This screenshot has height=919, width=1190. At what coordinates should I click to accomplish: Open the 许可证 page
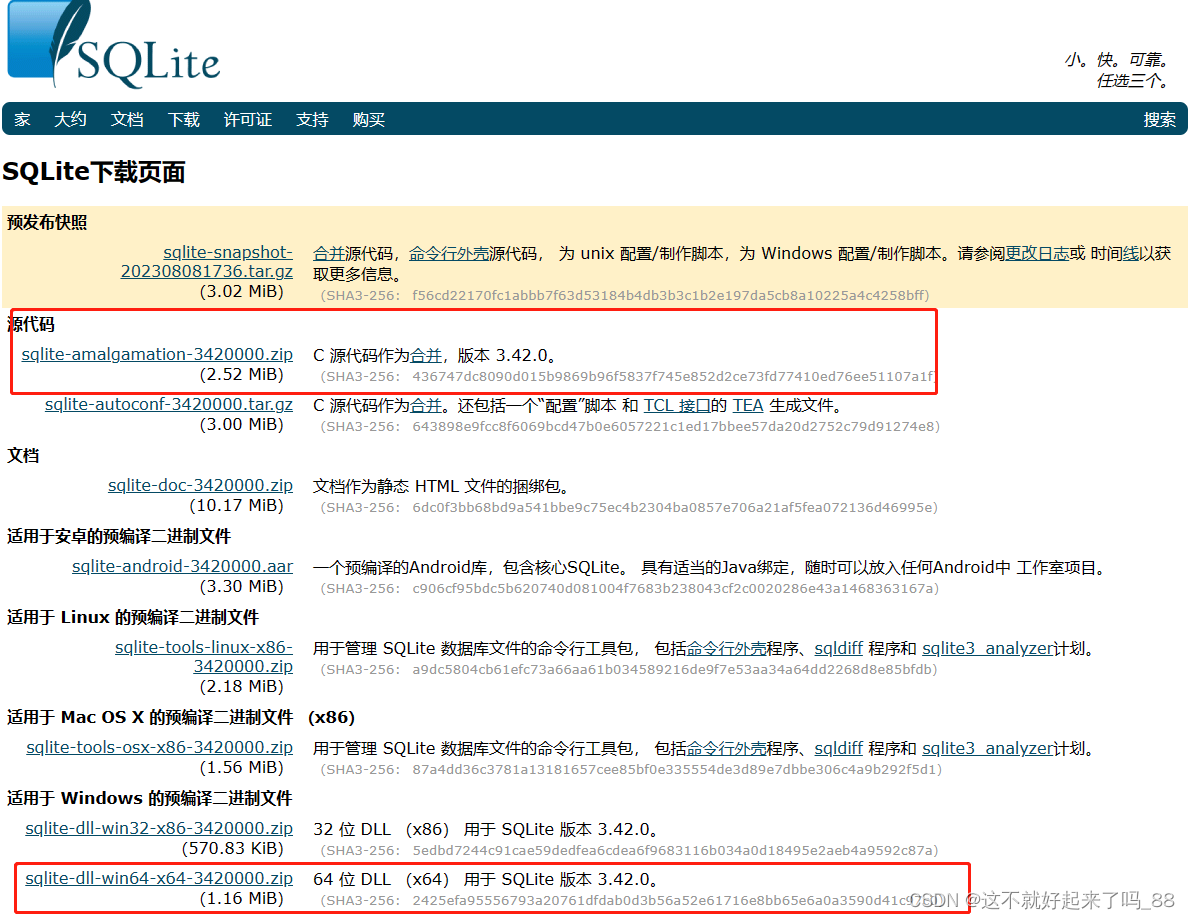pyautogui.click(x=247, y=119)
